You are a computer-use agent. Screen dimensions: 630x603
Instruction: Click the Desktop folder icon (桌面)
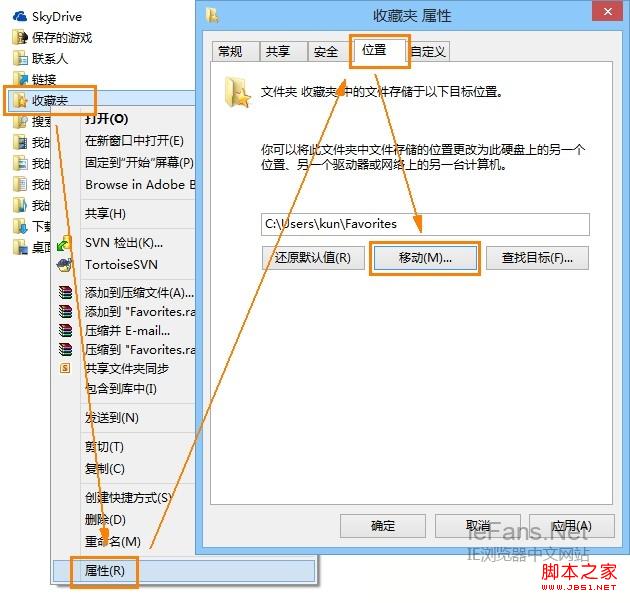point(20,247)
